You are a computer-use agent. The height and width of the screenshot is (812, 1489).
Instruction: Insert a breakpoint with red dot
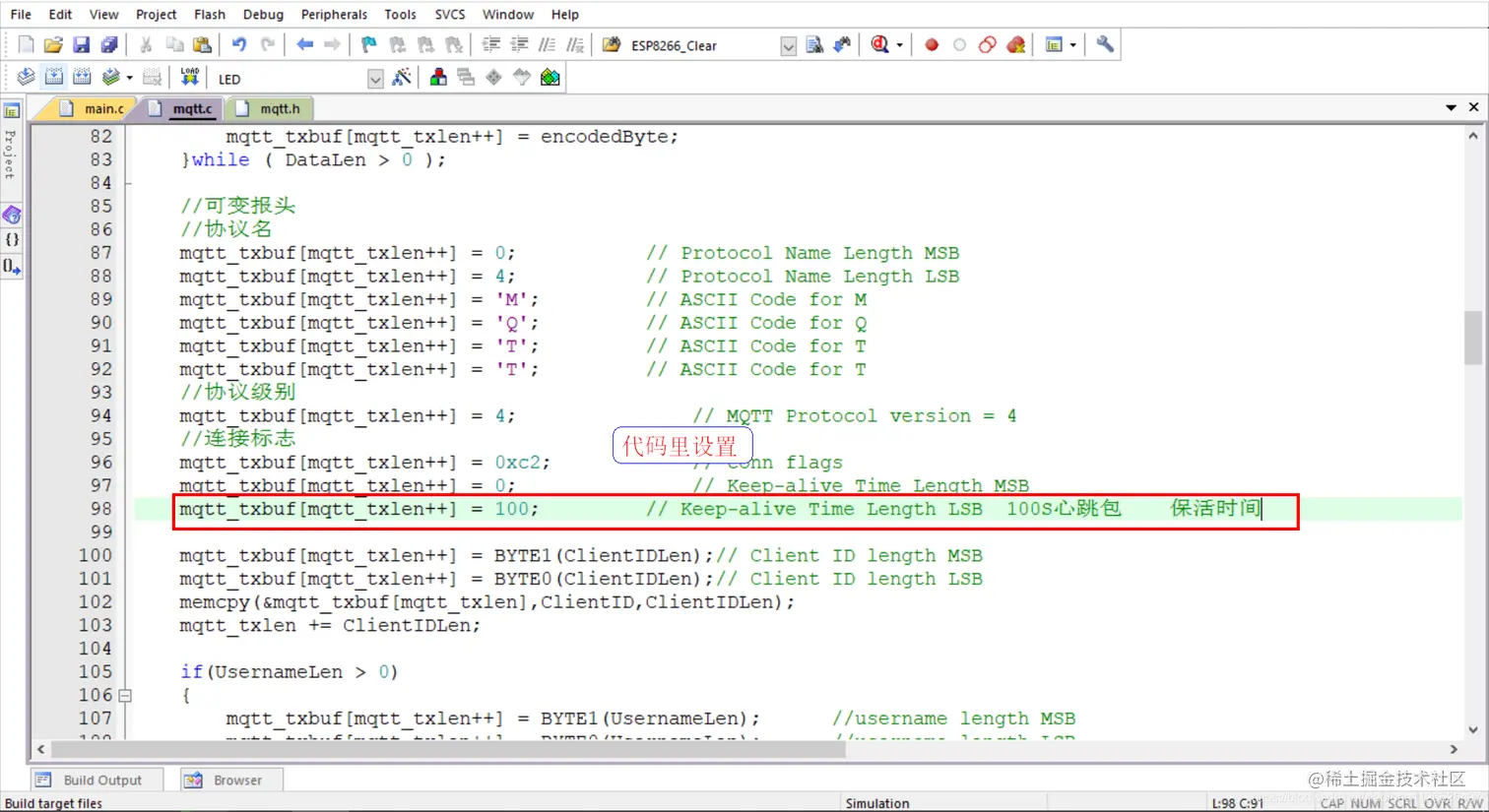(932, 45)
